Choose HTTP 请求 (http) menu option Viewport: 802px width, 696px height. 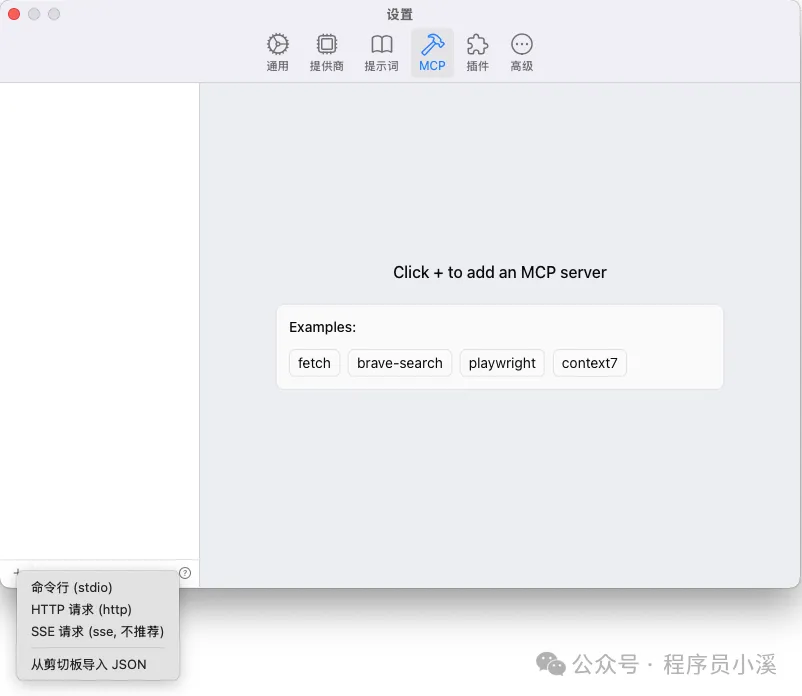tap(84, 609)
